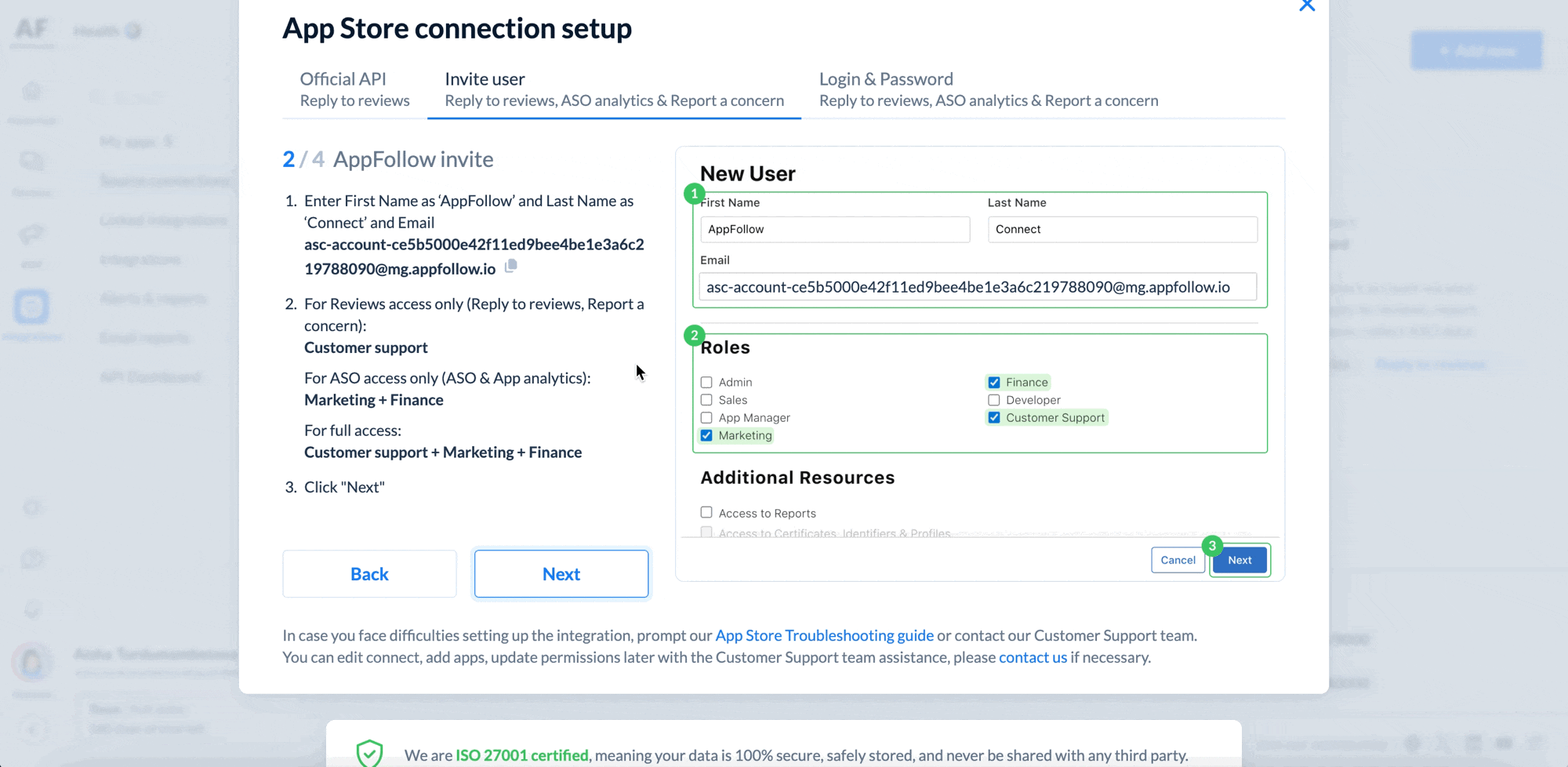Click the 'Click "Next"' instruction line
This screenshot has width=1568, height=767.
tap(344, 487)
